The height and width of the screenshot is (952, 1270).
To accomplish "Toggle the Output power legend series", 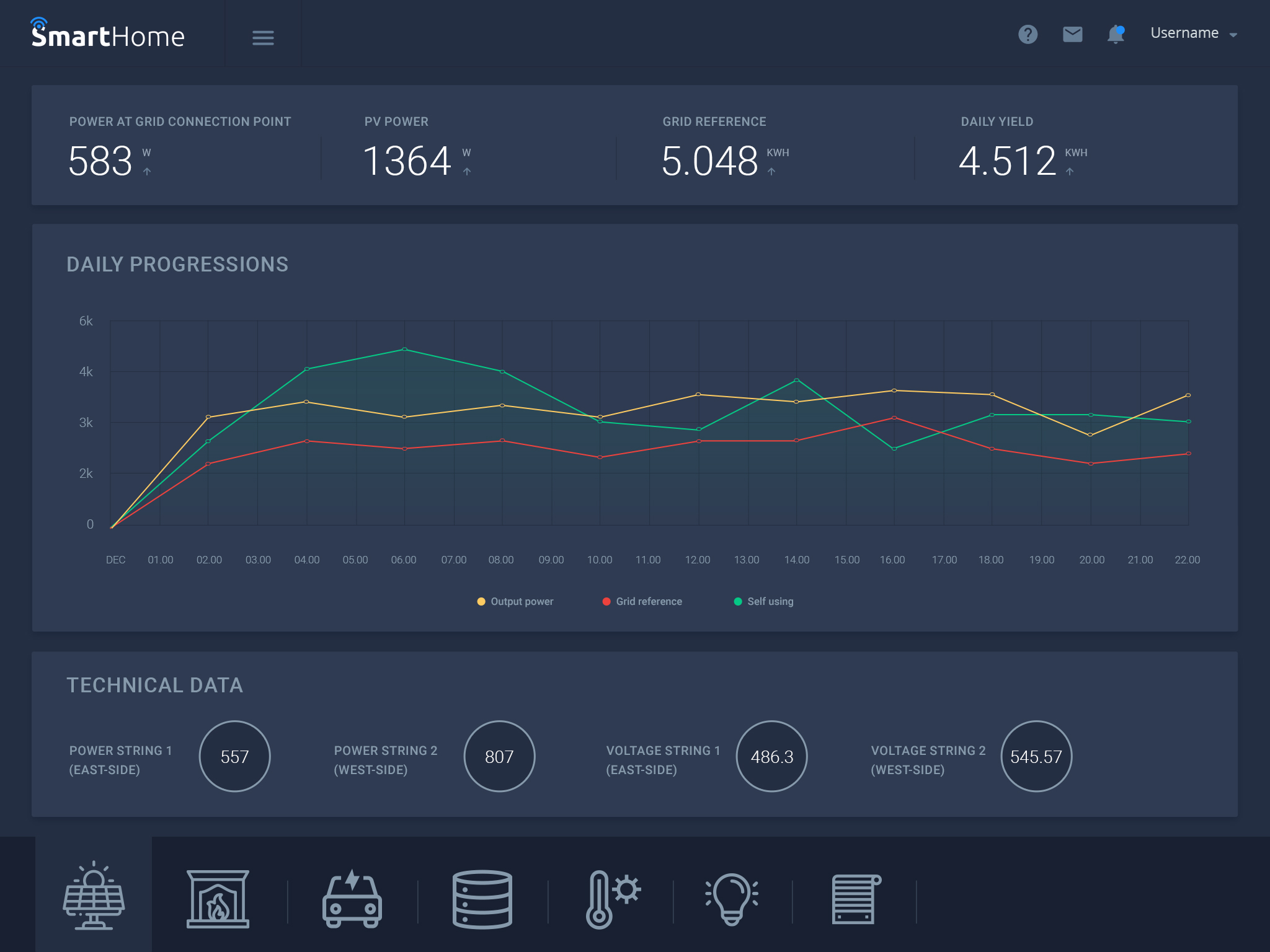I will pos(515,601).
